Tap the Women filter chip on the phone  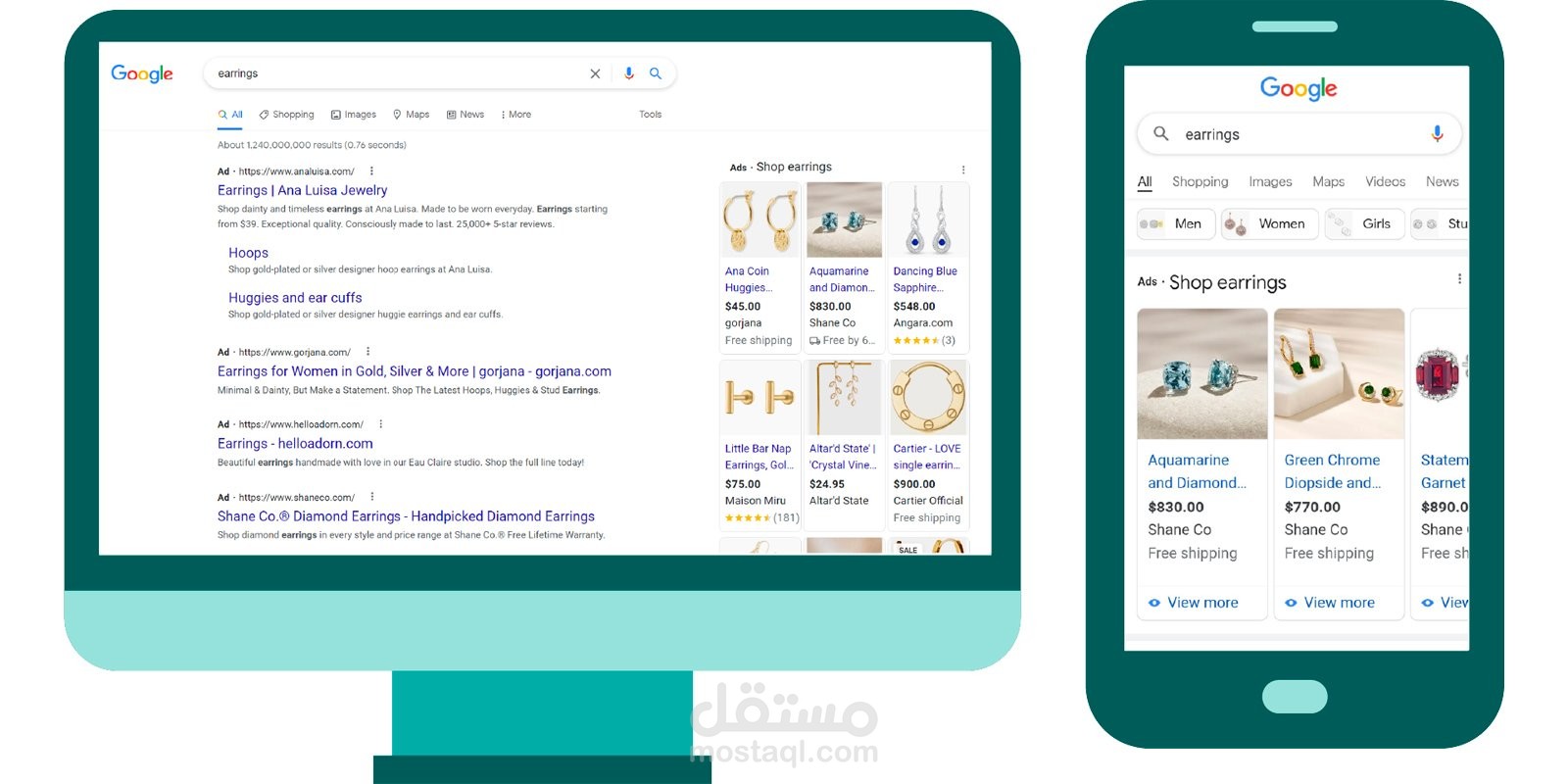coord(1269,224)
